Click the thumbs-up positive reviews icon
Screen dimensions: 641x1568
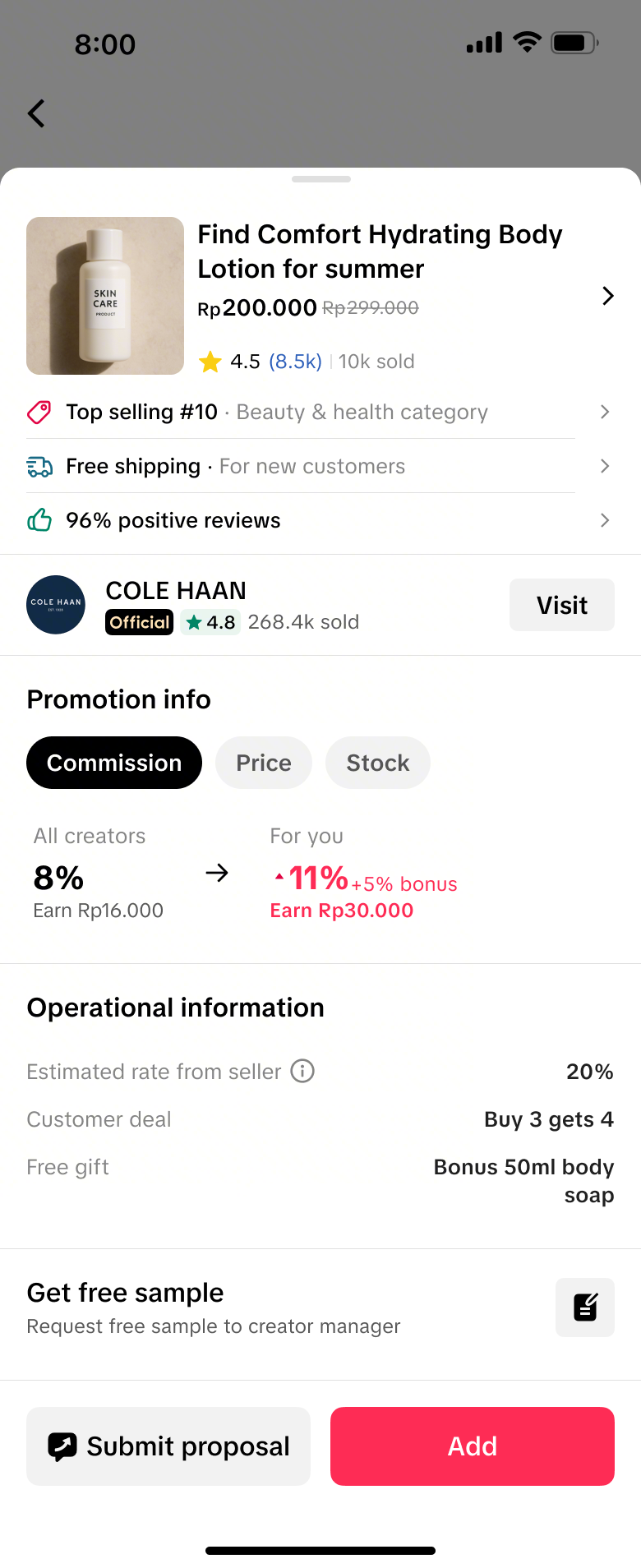click(x=39, y=520)
